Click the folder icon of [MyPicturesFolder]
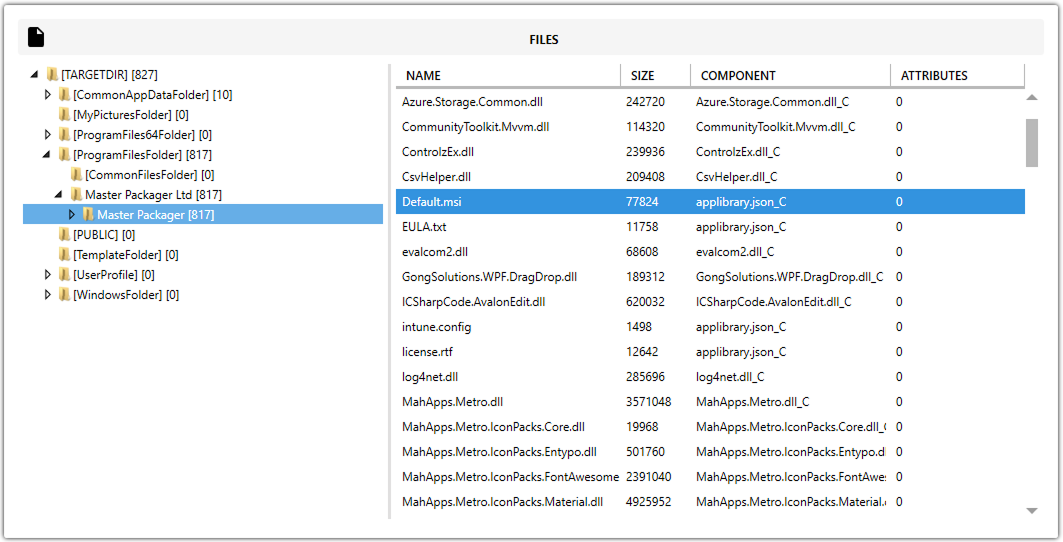 (x=64, y=115)
